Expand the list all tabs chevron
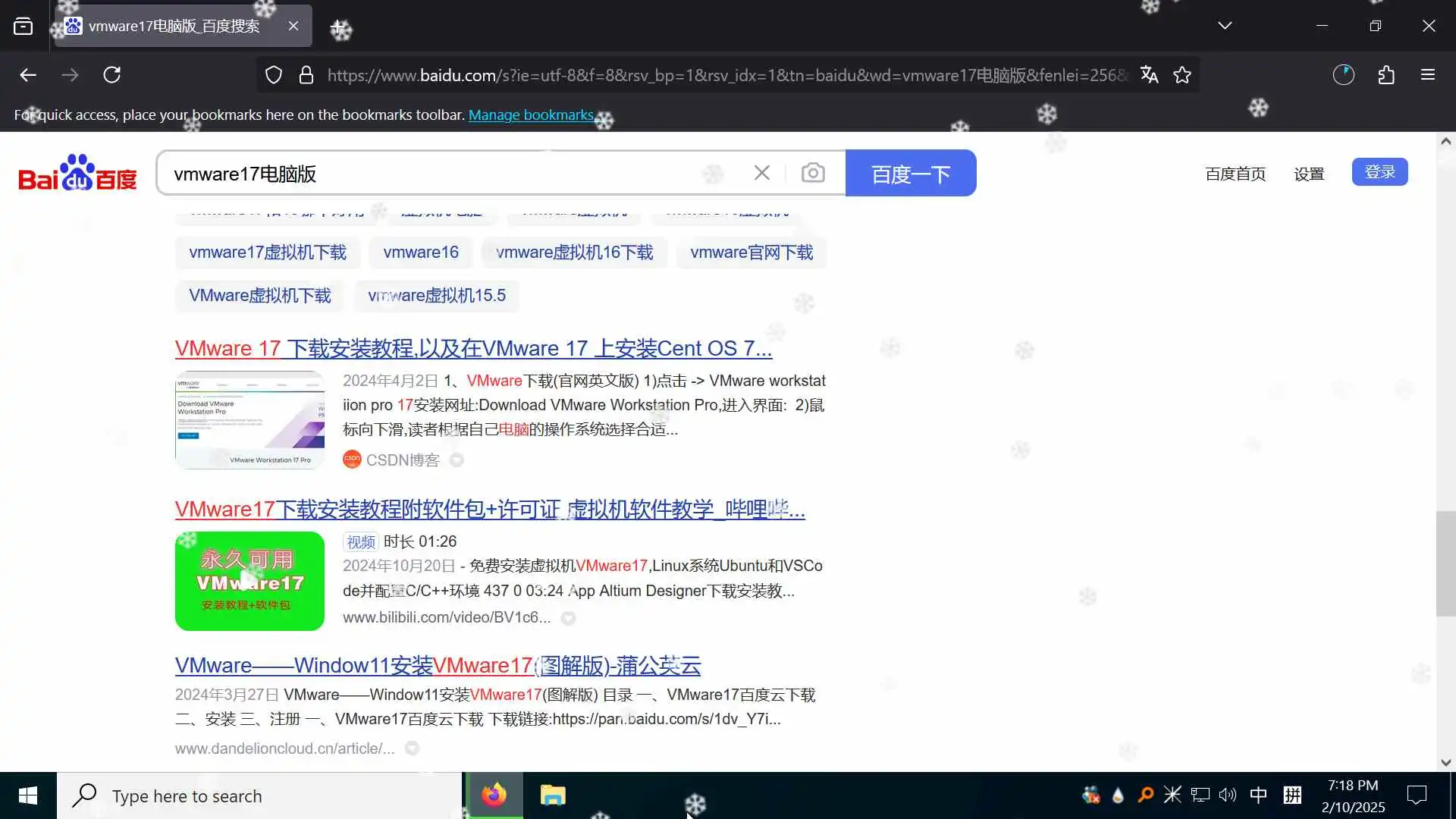The width and height of the screenshot is (1456, 819). coord(1225,26)
